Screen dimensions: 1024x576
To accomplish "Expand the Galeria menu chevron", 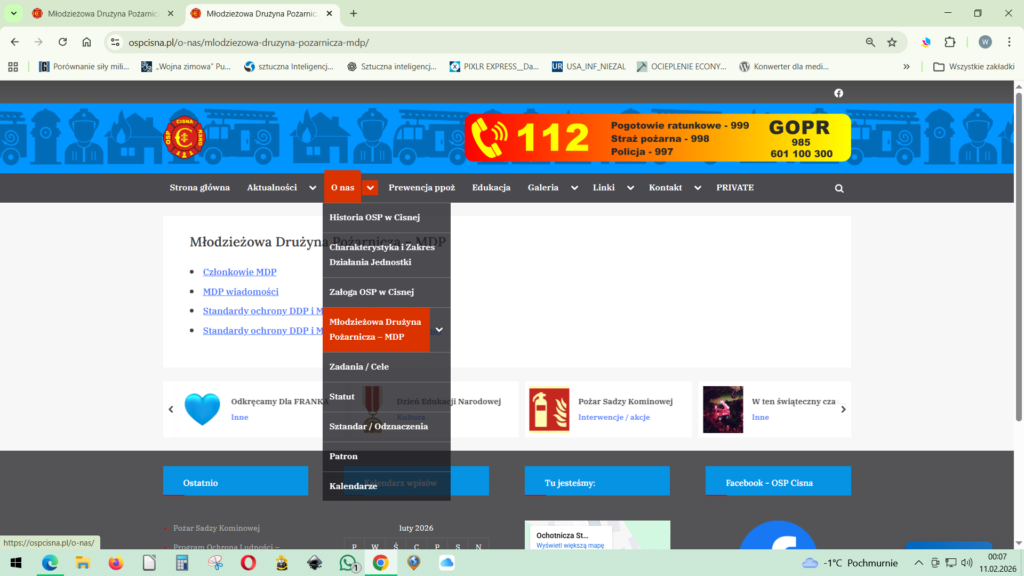I will (574, 188).
